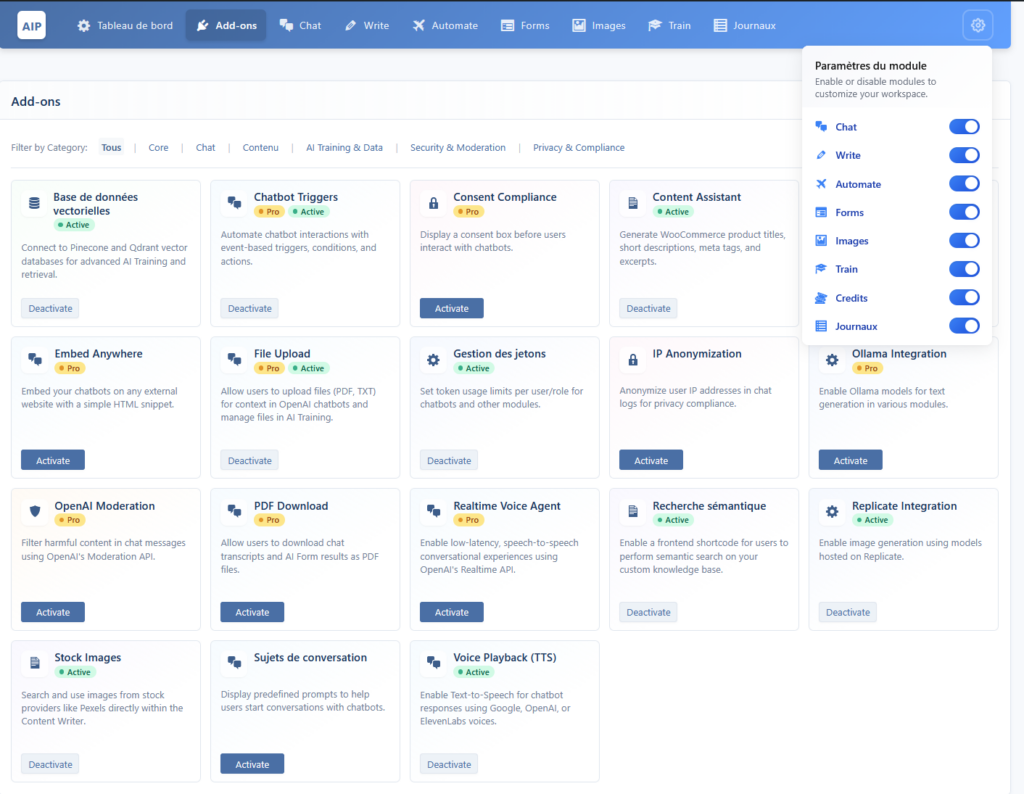1024x794 pixels.
Task: Click the Realtime Voice Agent chat icon
Action: 433,511
